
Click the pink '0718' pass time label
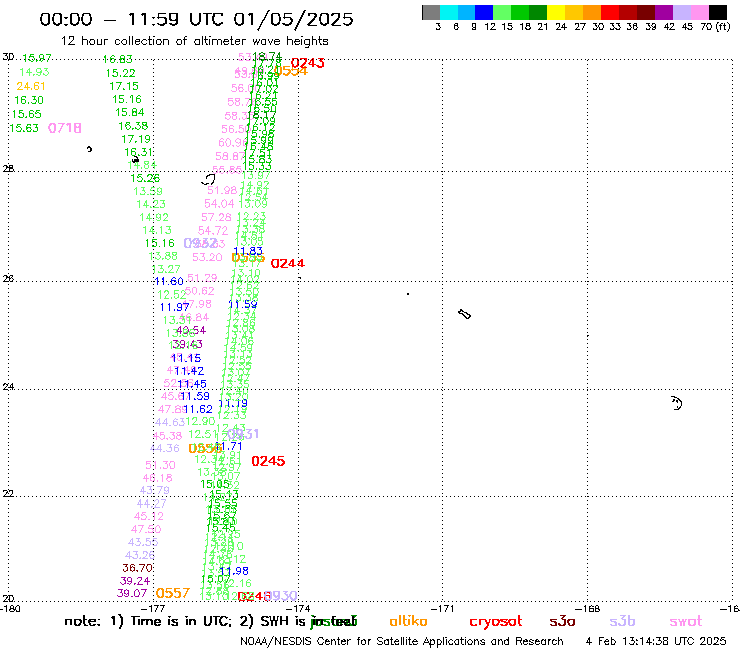65,128
